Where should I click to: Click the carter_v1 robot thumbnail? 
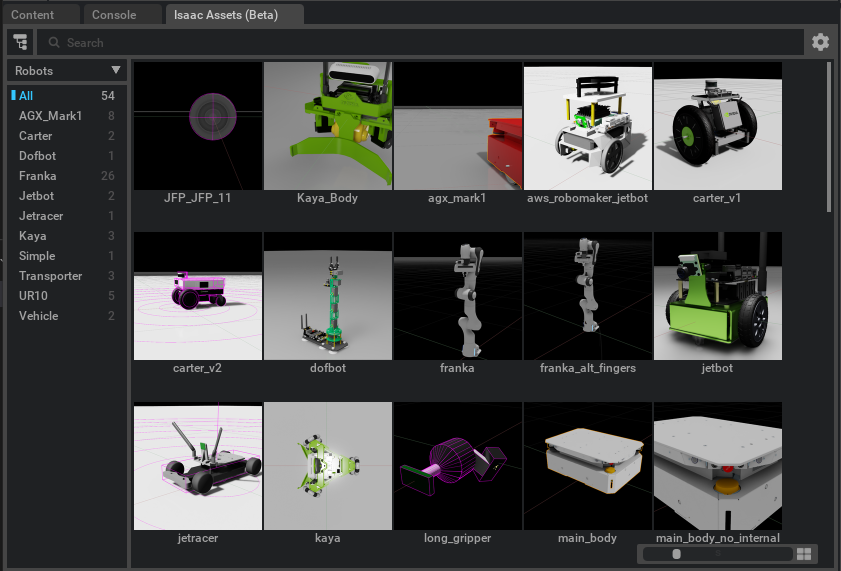pos(717,126)
